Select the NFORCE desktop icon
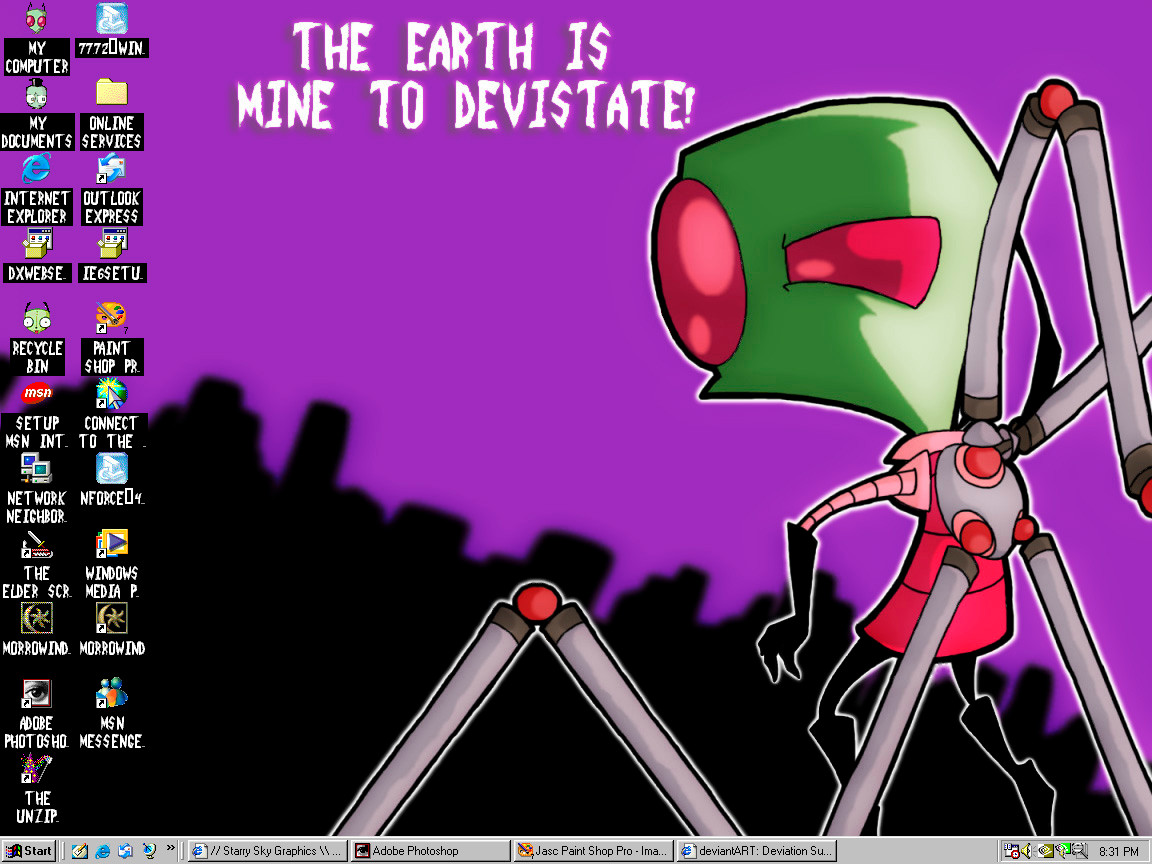 point(112,480)
